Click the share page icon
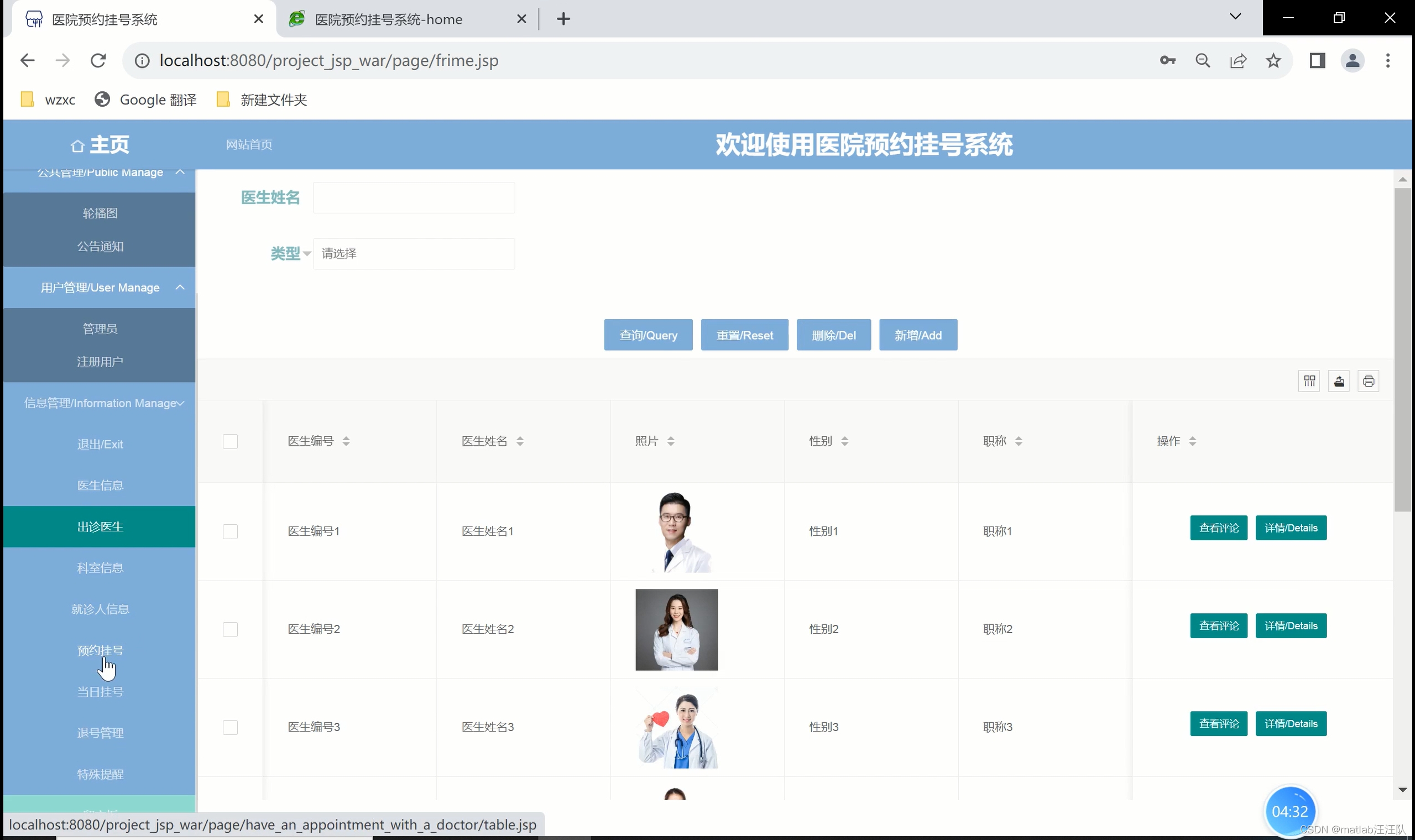Viewport: 1415px width, 840px height. tap(1238, 61)
